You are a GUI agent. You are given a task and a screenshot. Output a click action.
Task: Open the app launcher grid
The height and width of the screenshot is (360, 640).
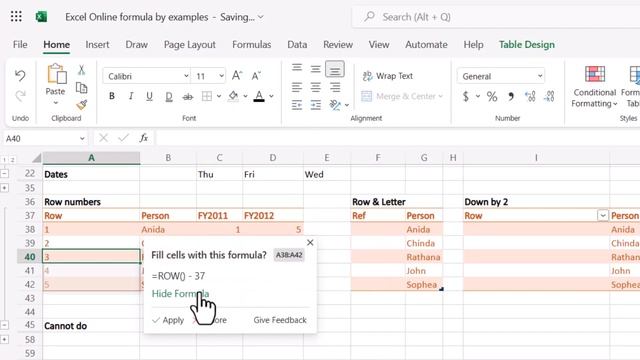(x=16, y=16)
